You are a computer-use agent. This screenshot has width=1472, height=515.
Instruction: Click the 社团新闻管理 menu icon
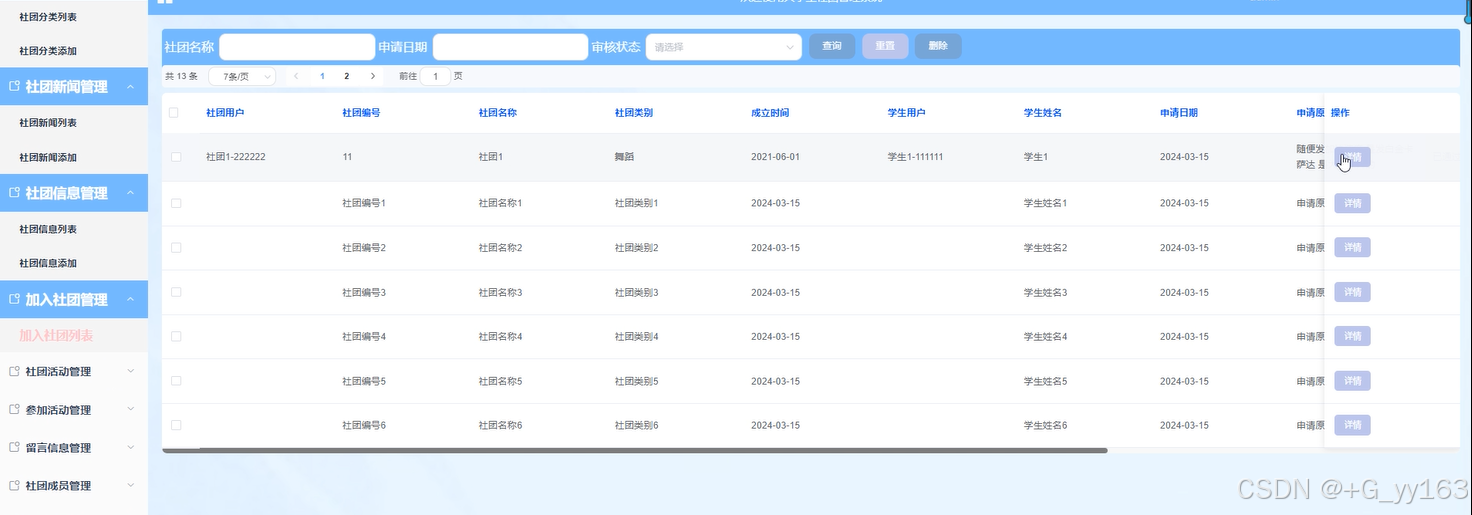pyautogui.click(x=14, y=87)
